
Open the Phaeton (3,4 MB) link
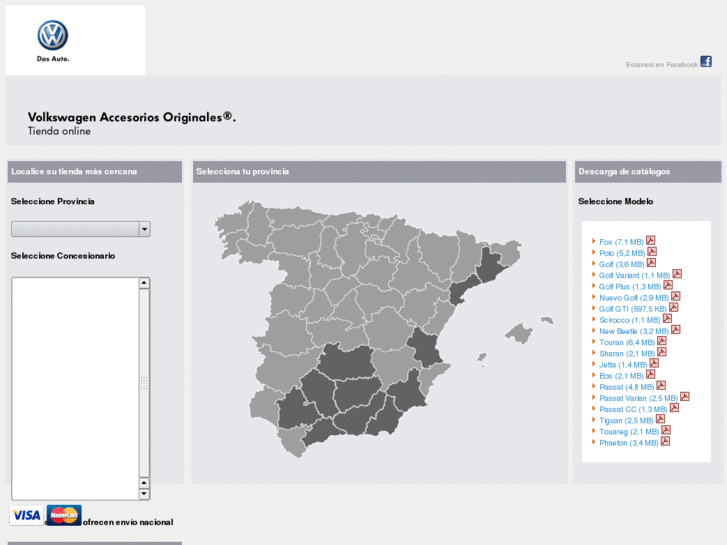pyautogui.click(x=629, y=442)
